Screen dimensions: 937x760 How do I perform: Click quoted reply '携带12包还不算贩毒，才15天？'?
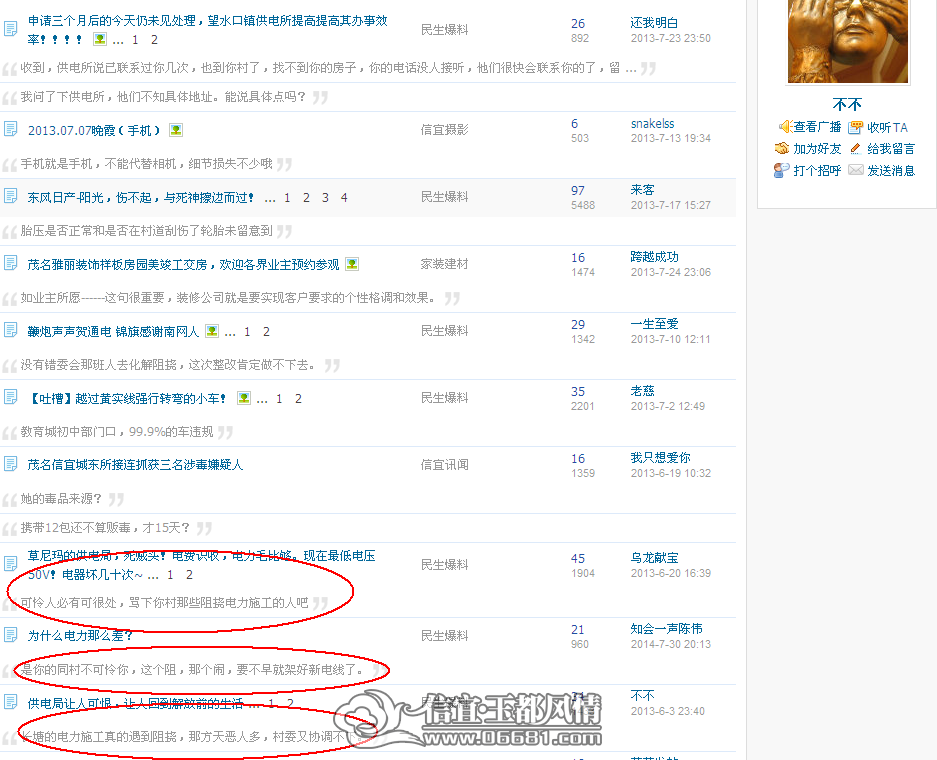105,528
